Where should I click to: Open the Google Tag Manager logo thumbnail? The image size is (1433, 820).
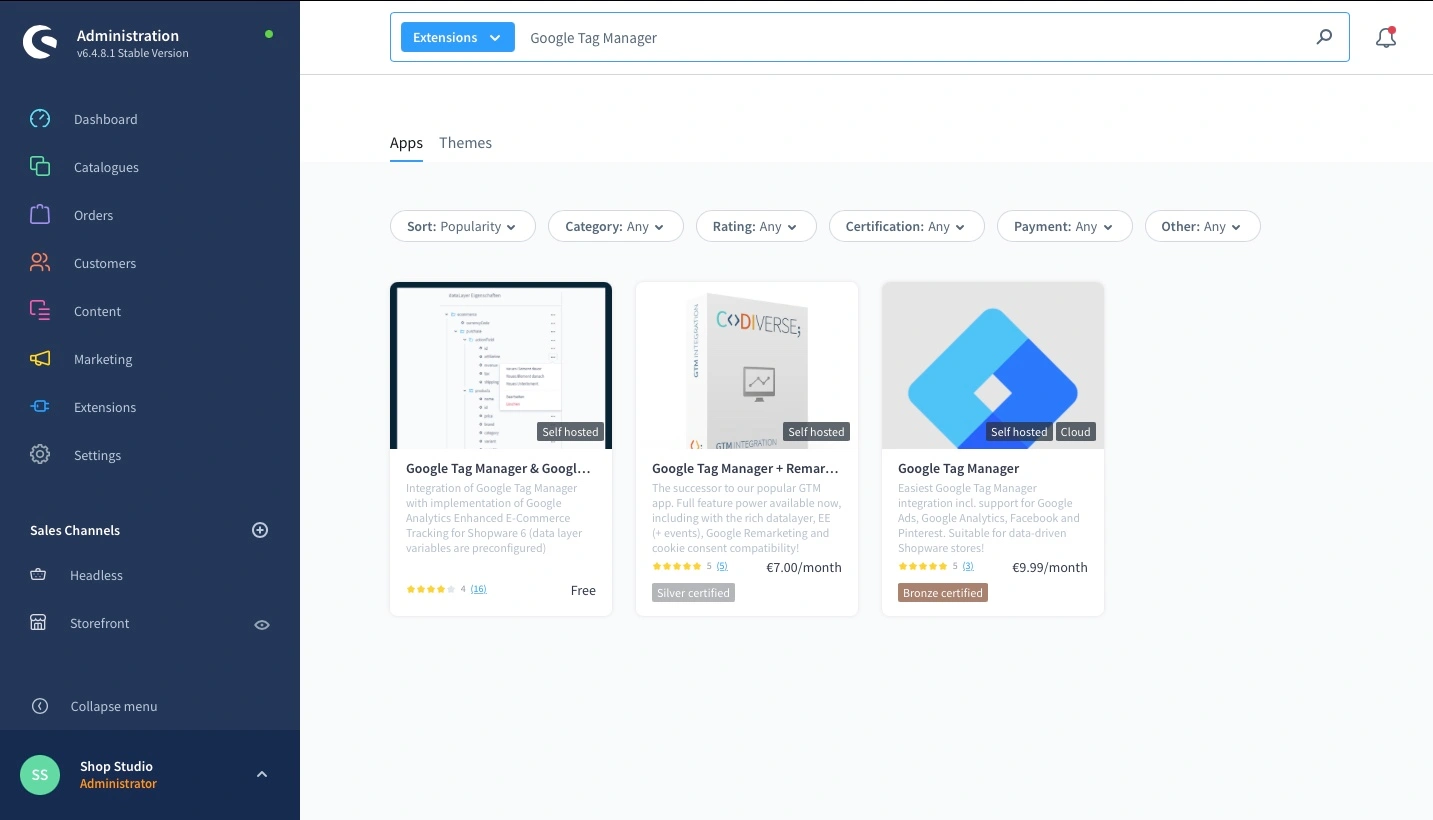click(992, 366)
